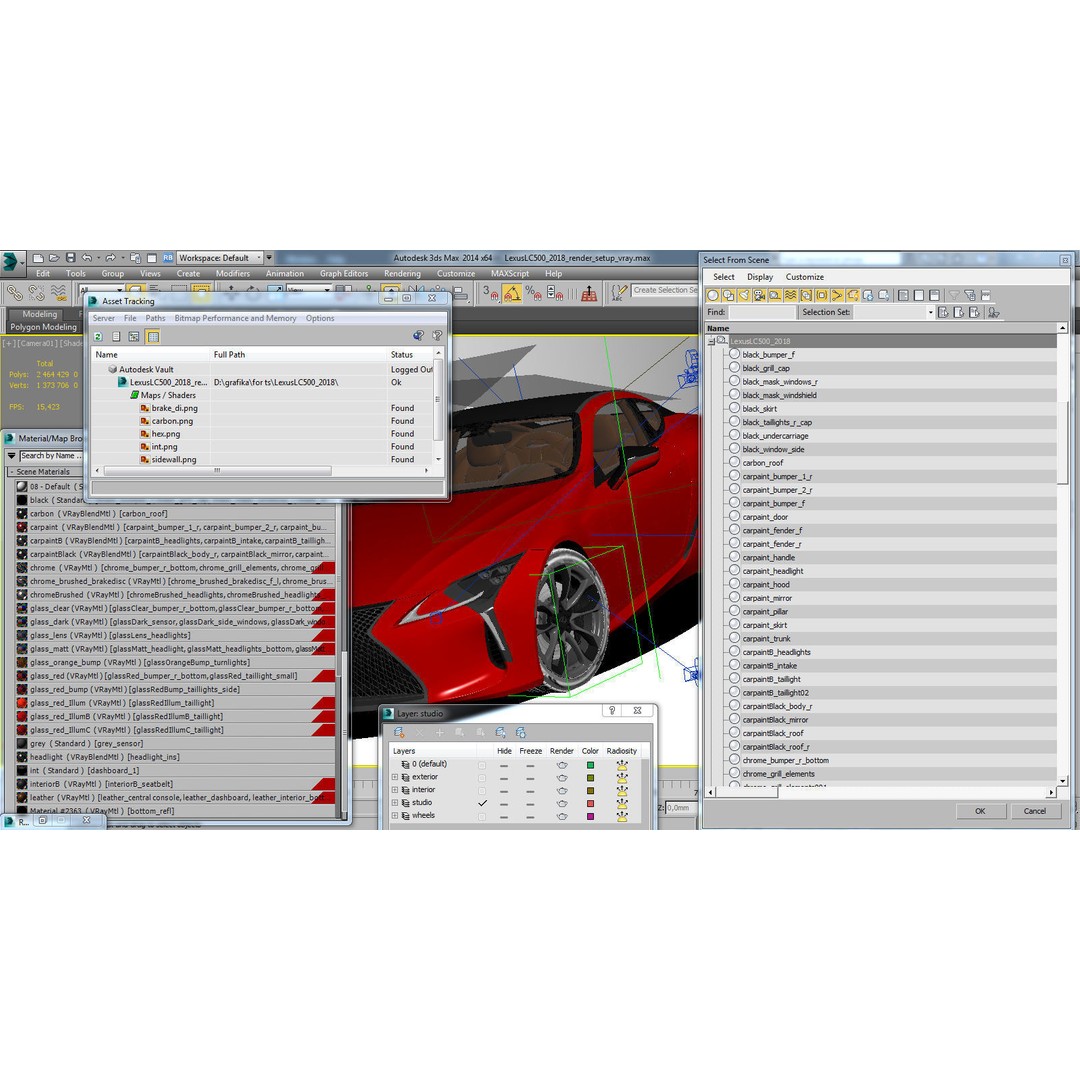Click the Tree View icon in Asset Tracking
This screenshot has width=1080, height=1080.
click(134, 337)
